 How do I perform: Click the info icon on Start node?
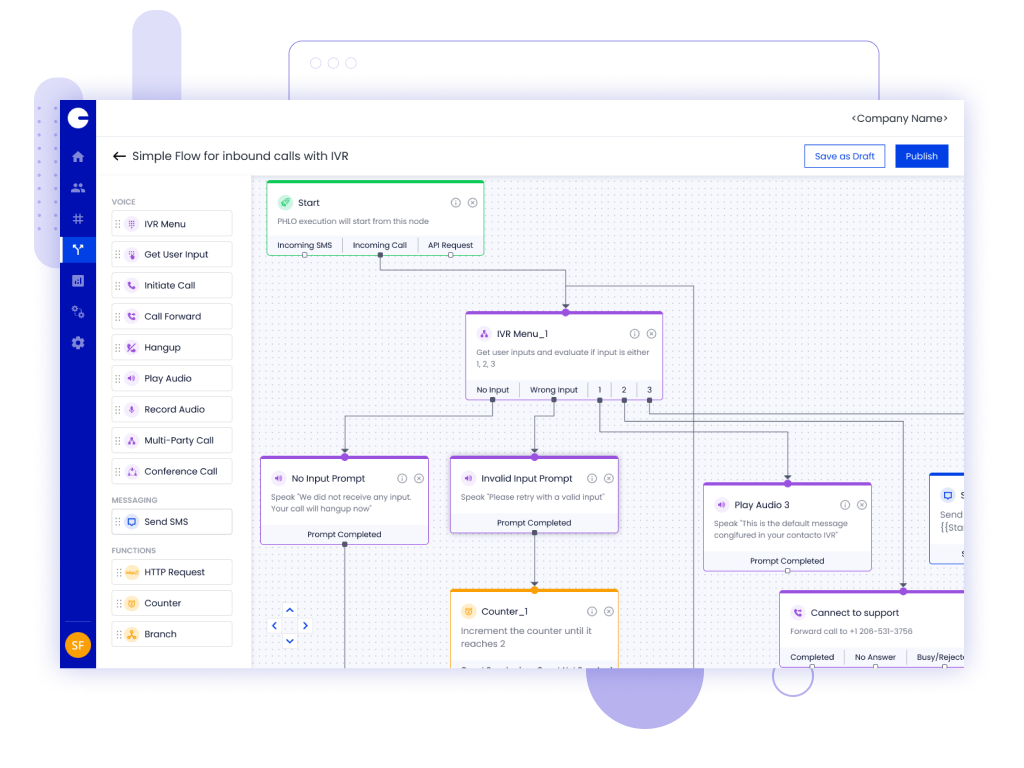pyautogui.click(x=456, y=202)
